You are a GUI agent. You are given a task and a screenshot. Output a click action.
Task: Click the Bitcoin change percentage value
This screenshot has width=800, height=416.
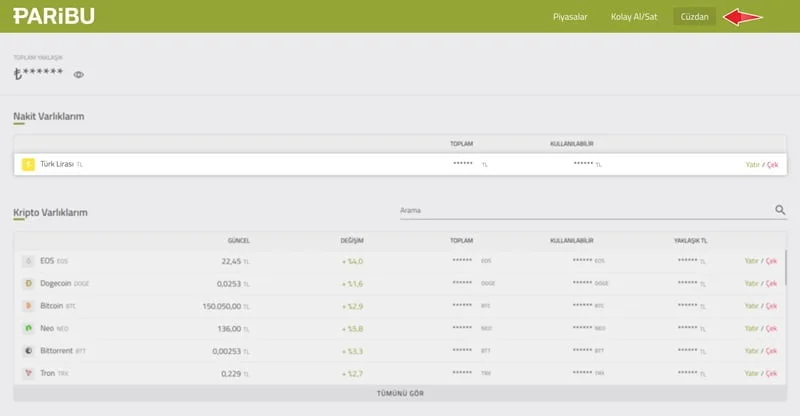(x=352, y=306)
